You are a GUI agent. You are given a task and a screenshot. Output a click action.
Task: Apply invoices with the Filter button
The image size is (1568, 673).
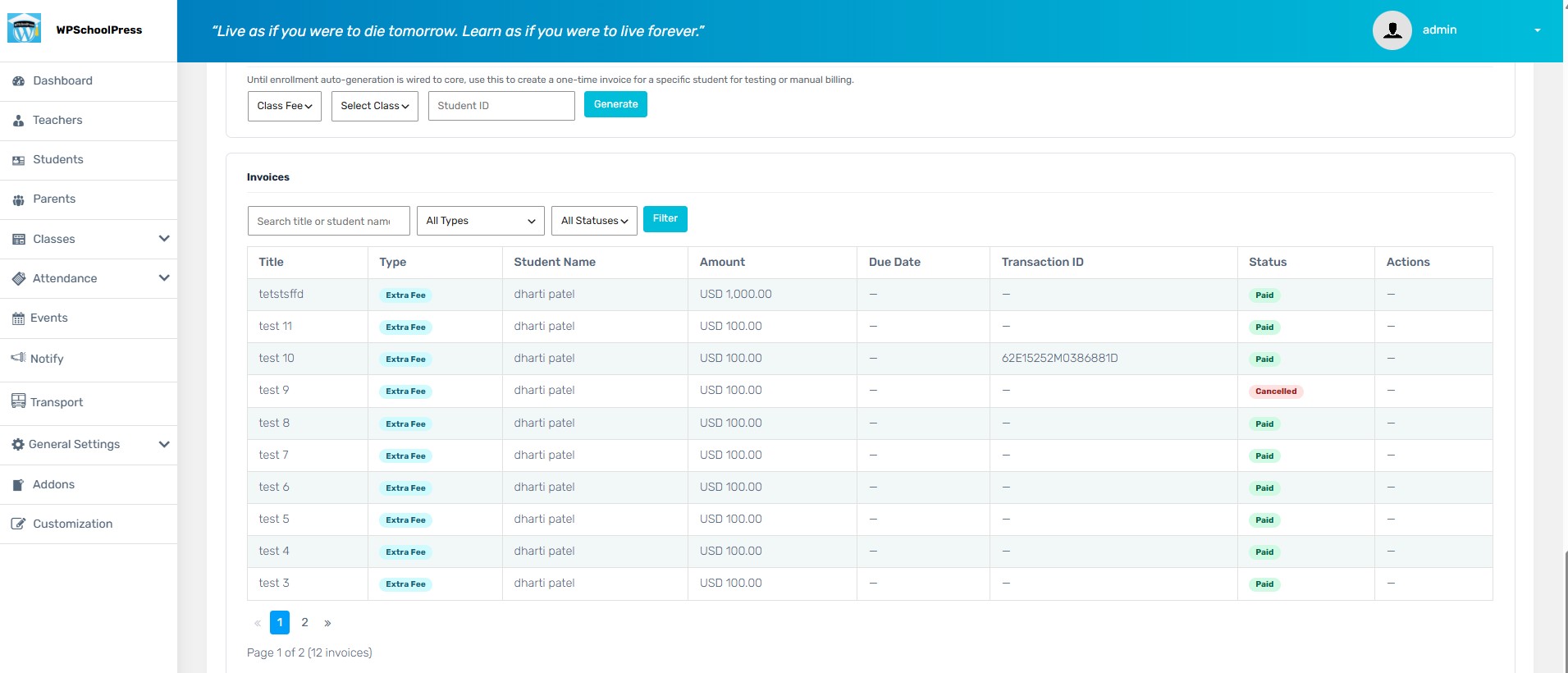point(665,219)
